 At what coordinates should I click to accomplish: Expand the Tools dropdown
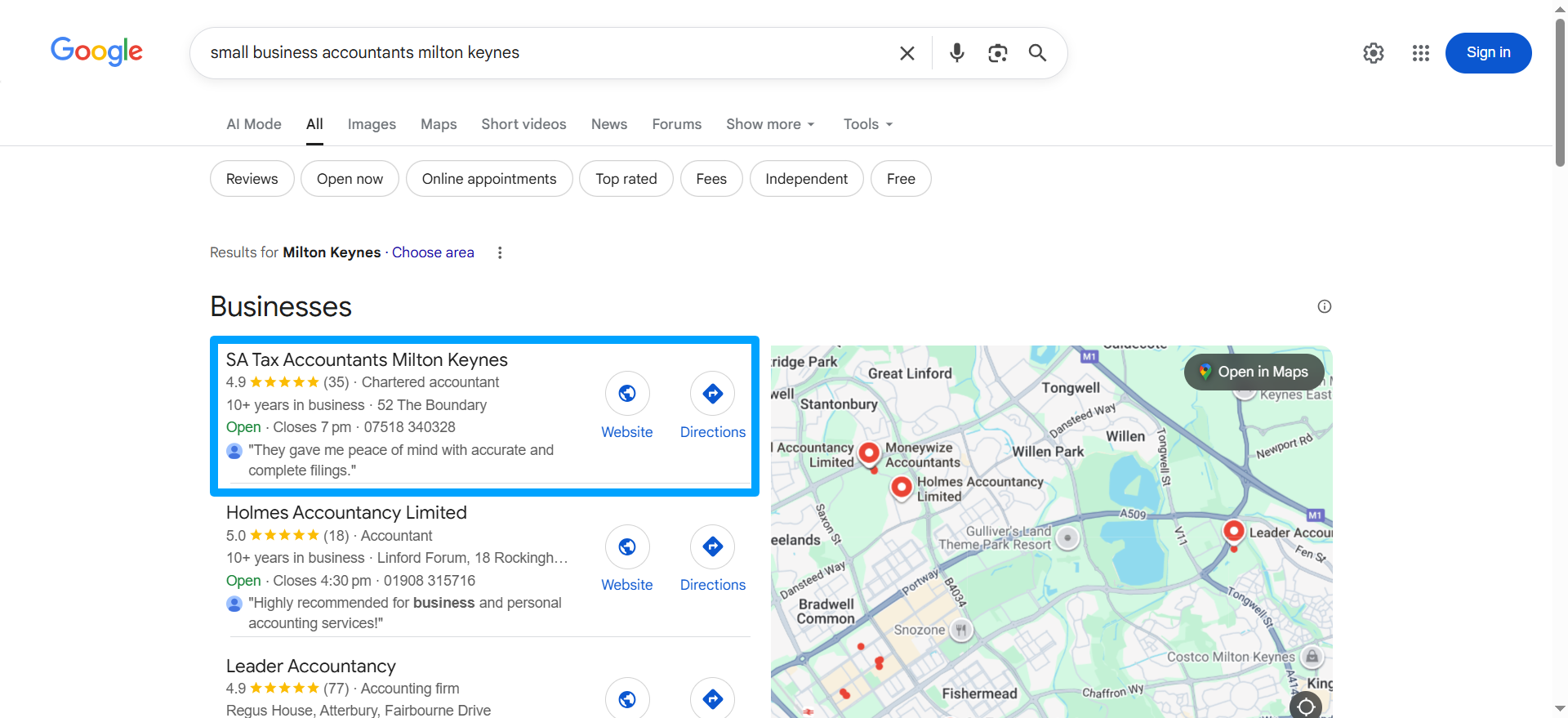pyautogui.click(x=867, y=124)
